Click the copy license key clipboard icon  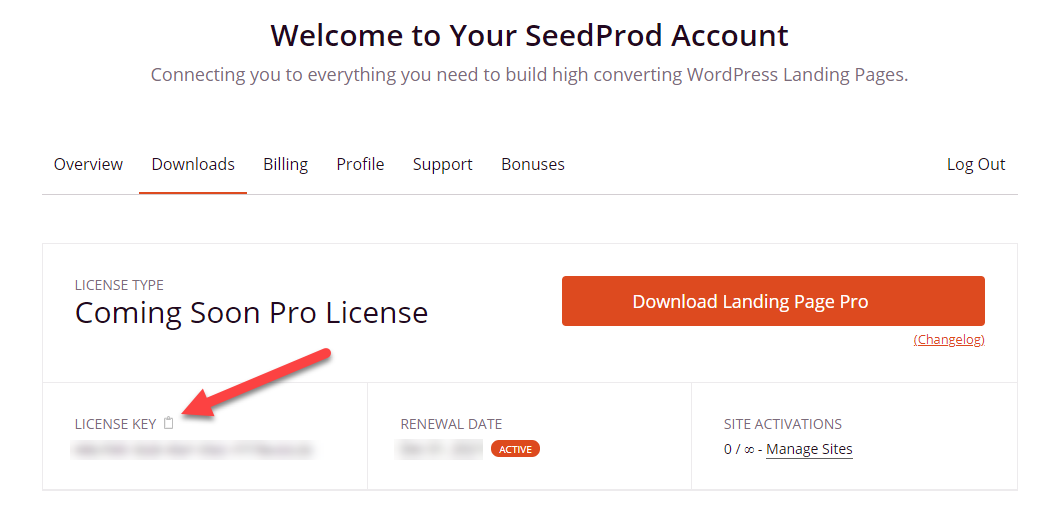coord(169,423)
